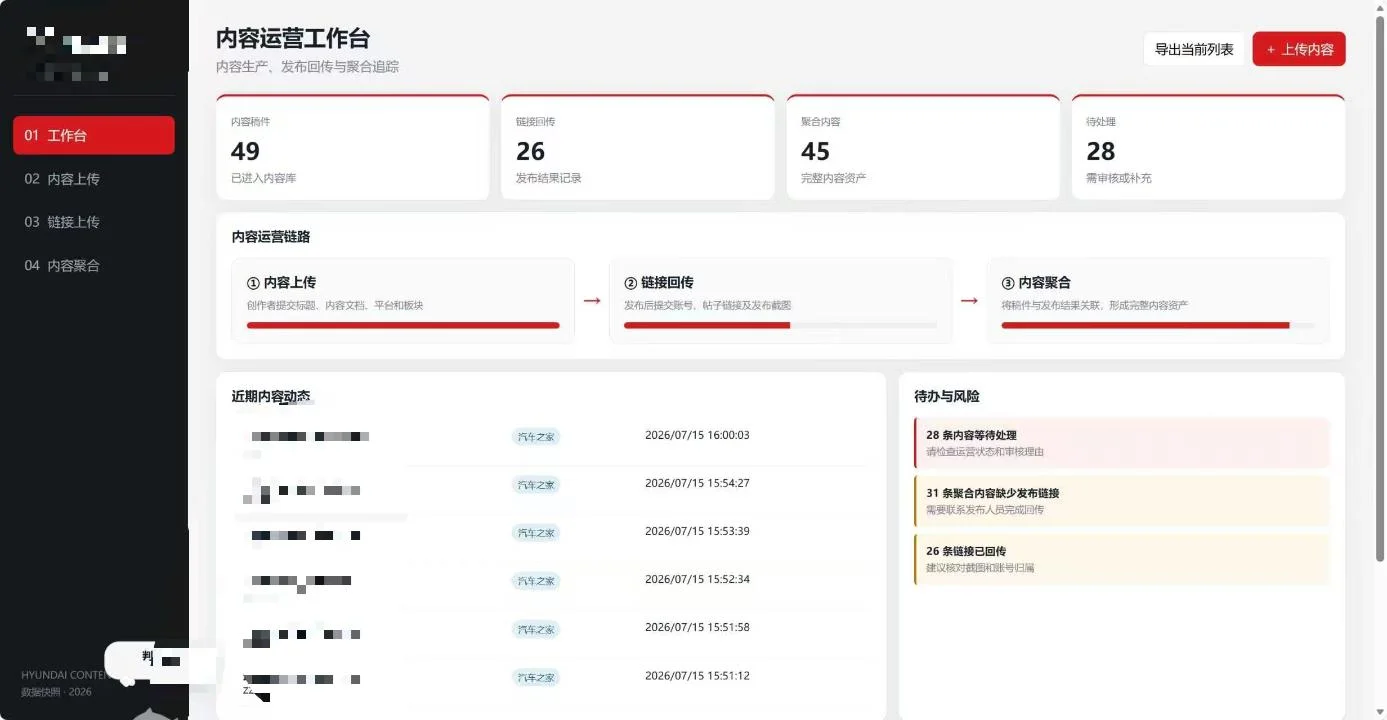Click the 内容运营链路 section heading

click(271, 237)
